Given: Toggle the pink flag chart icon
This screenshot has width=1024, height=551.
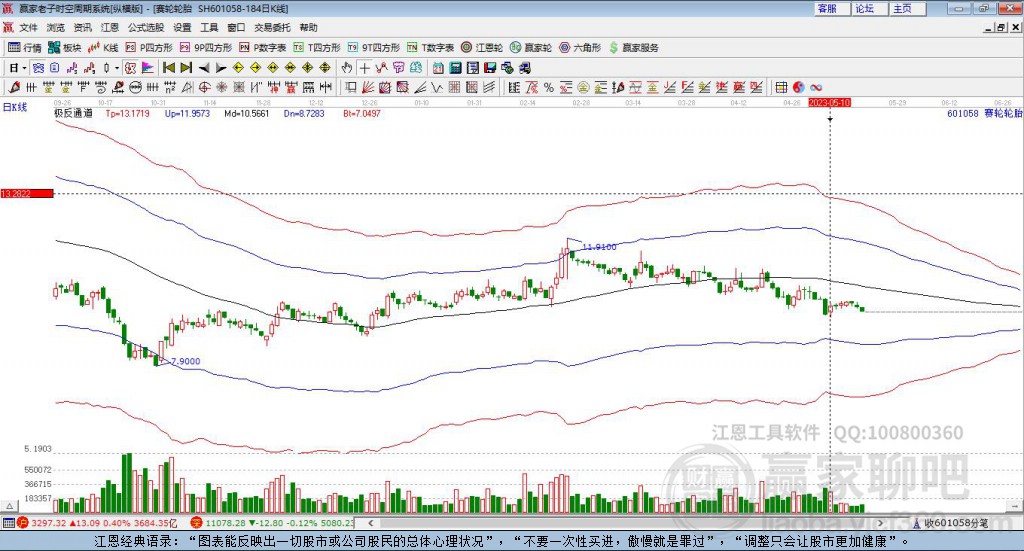Looking at the screenshot, I should tap(148, 68).
